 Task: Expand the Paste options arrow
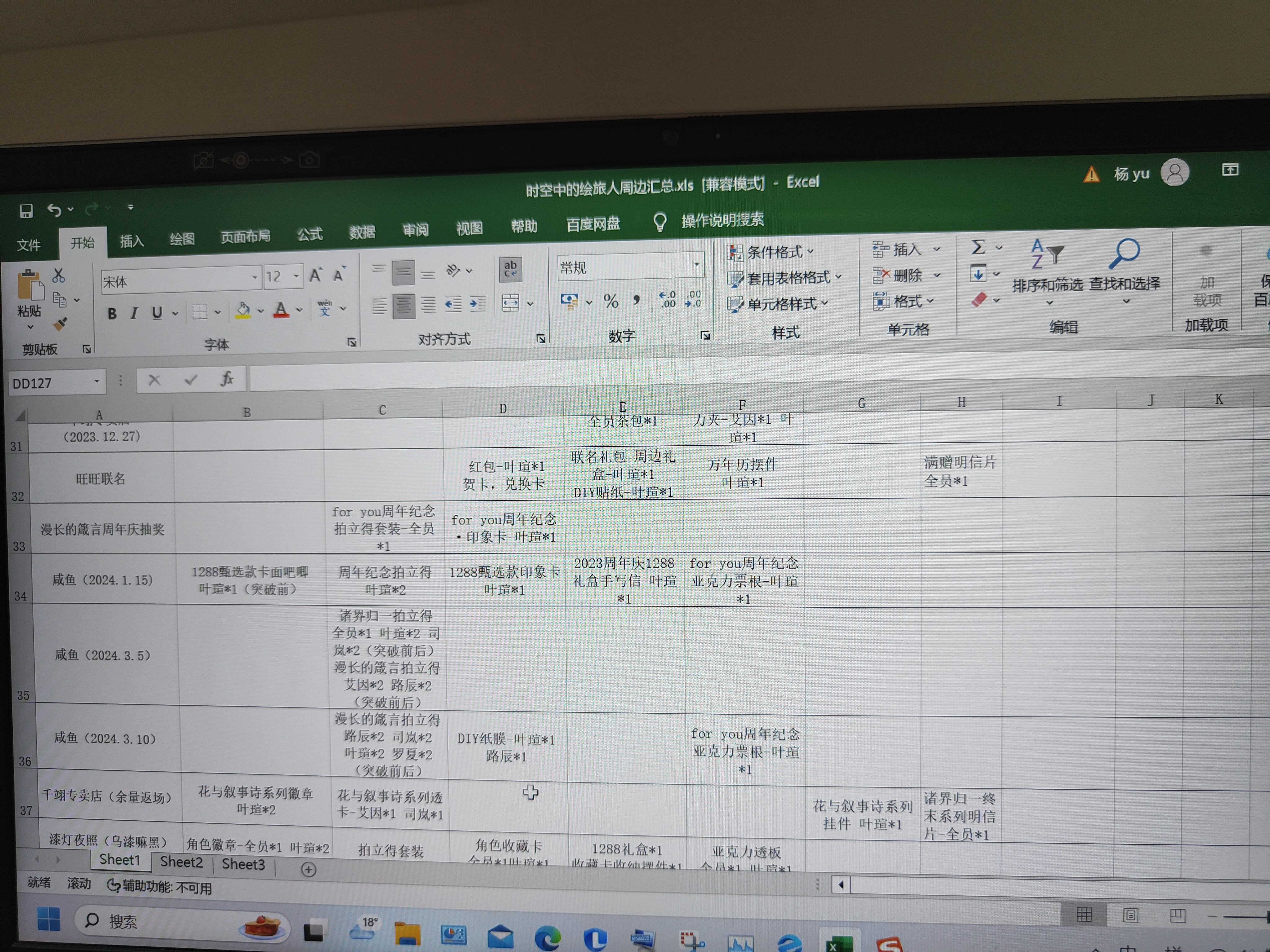click(30, 327)
